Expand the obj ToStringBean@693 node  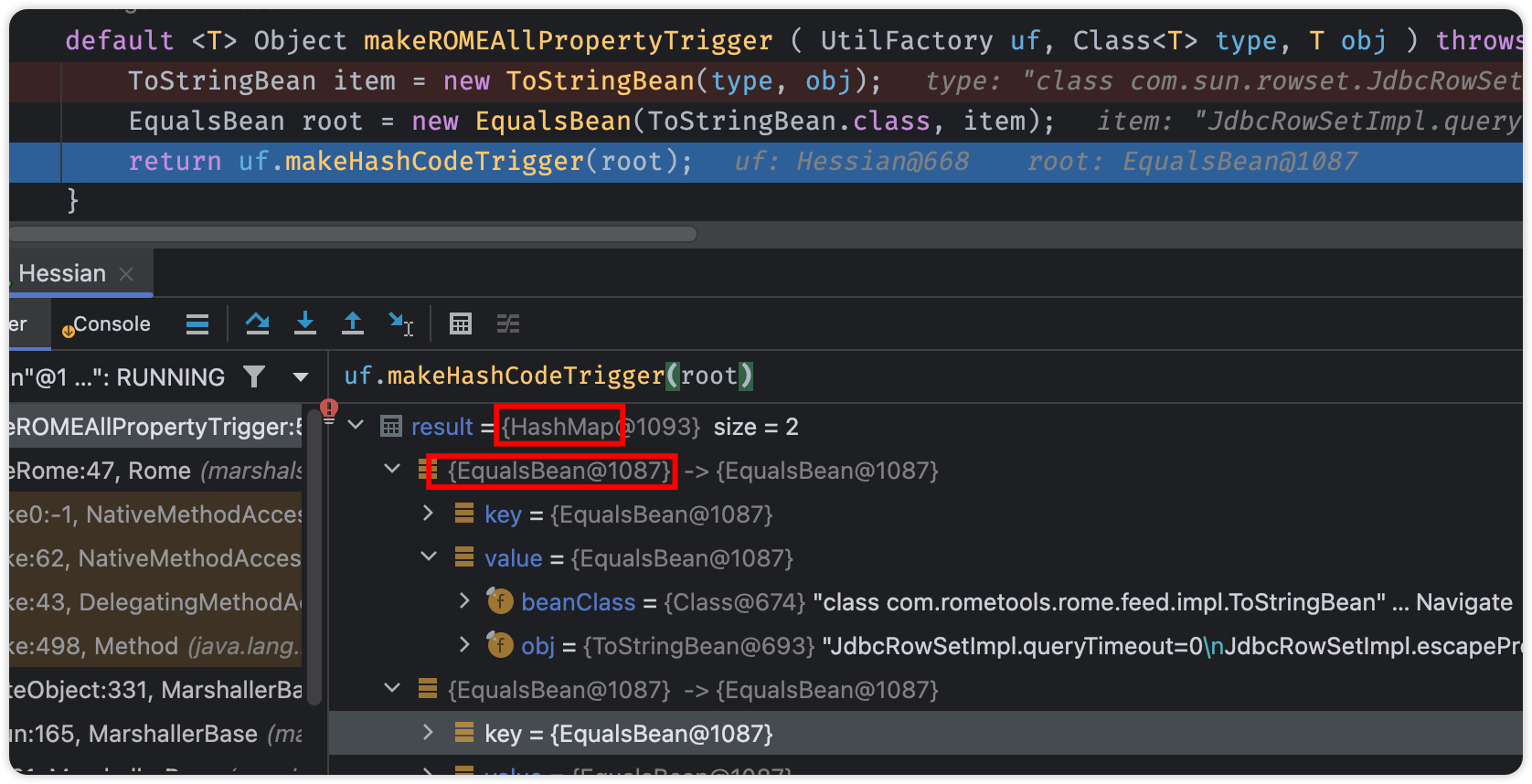(464, 645)
